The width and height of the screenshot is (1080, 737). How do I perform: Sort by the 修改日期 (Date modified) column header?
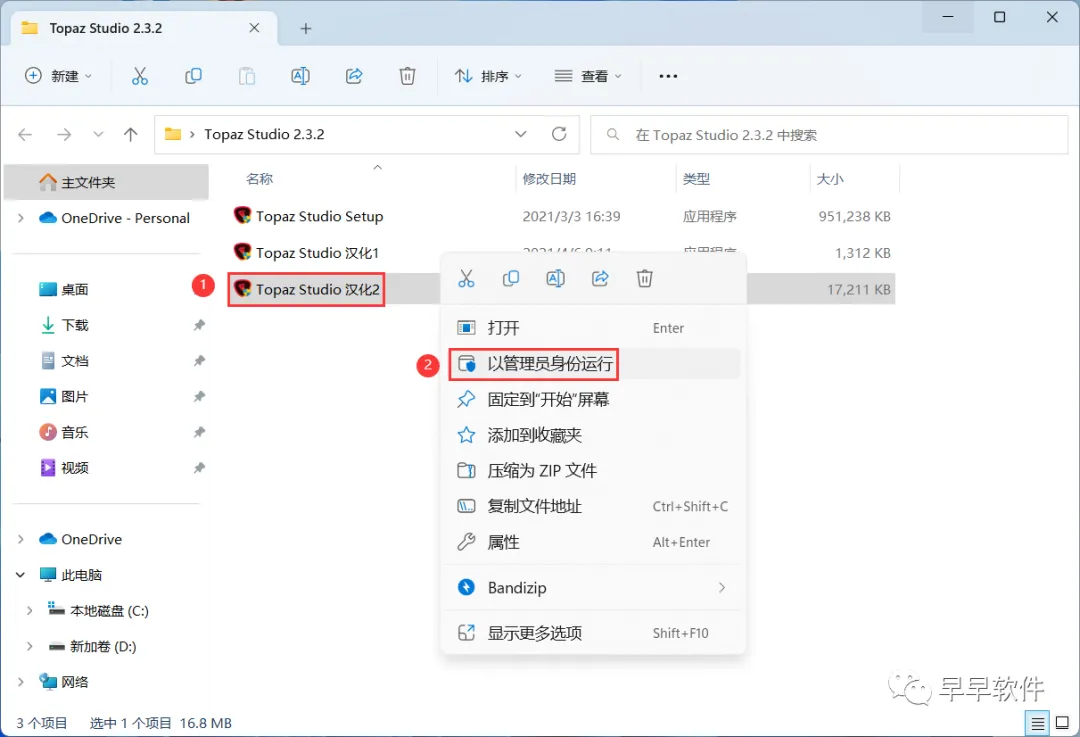pyautogui.click(x=549, y=179)
